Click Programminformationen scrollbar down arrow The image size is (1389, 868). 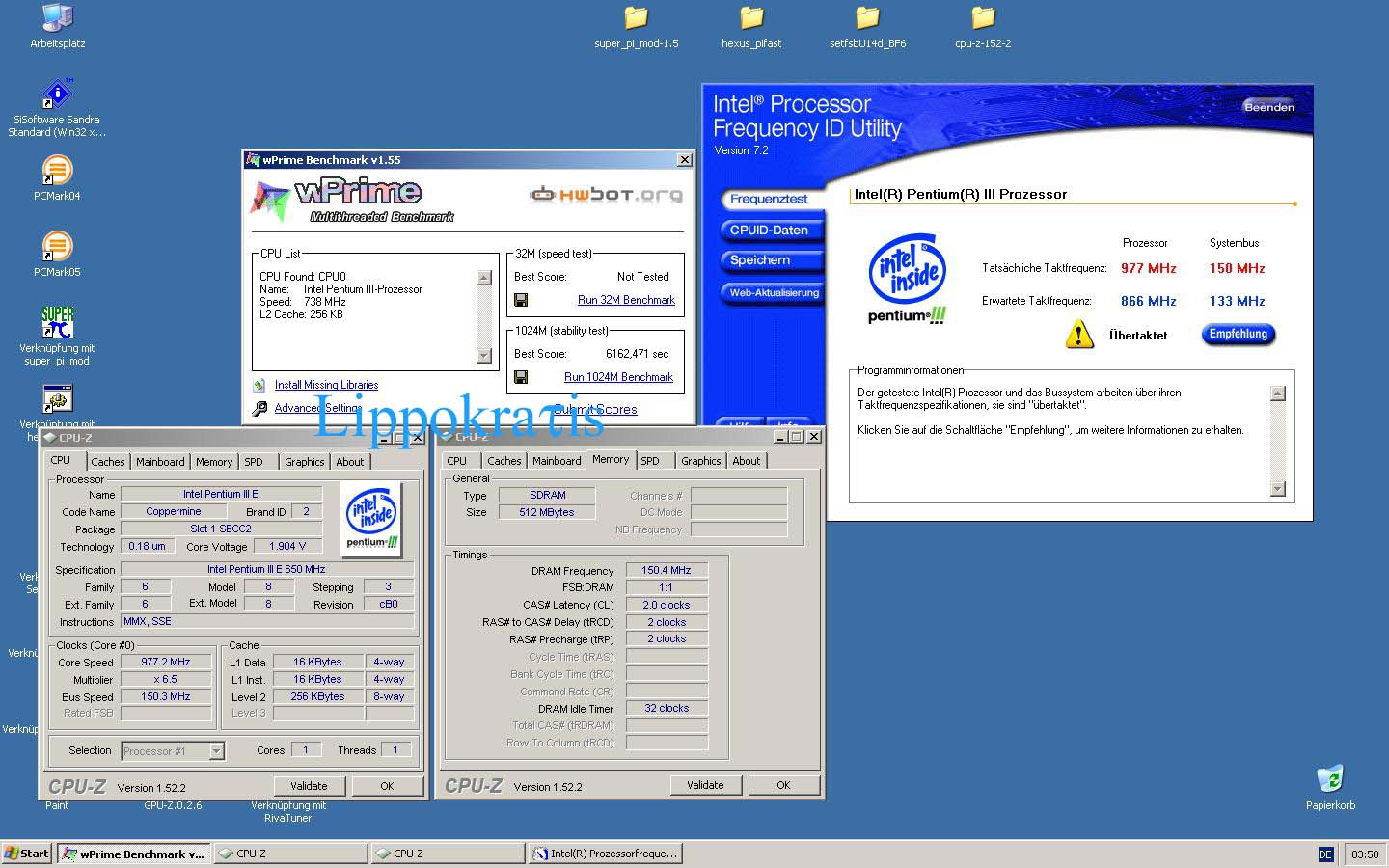[1278, 489]
